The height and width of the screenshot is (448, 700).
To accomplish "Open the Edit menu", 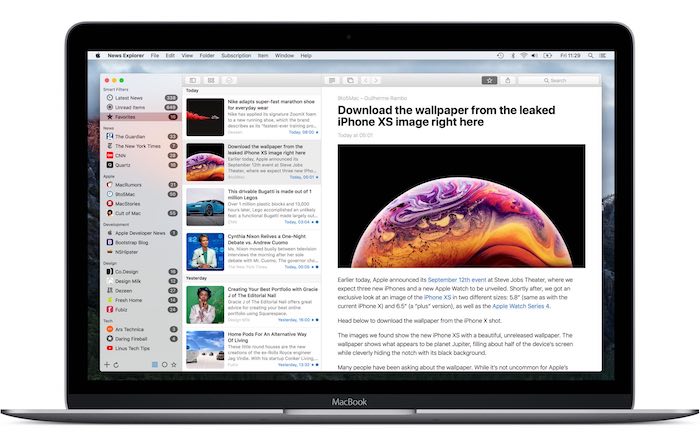I will click(170, 56).
